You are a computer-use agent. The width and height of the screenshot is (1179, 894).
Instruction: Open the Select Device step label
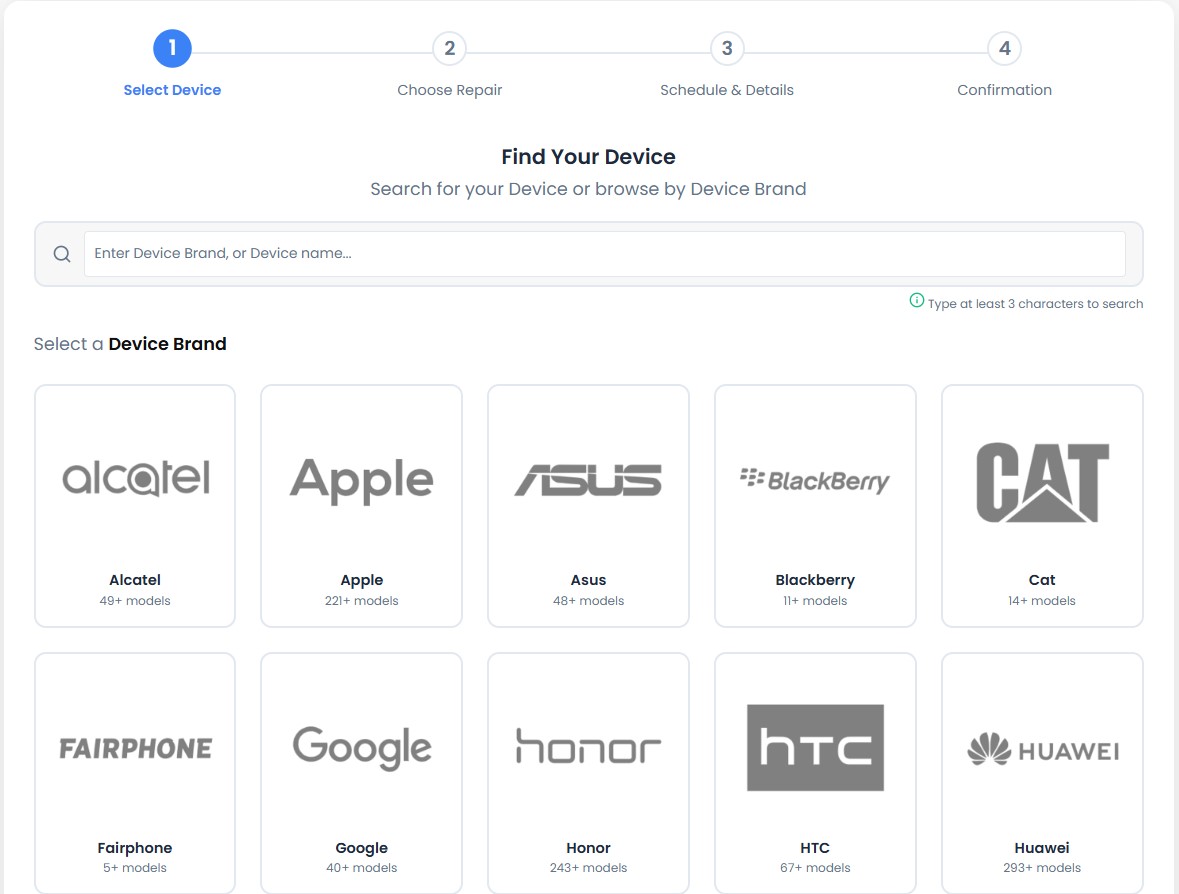(x=172, y=90)
